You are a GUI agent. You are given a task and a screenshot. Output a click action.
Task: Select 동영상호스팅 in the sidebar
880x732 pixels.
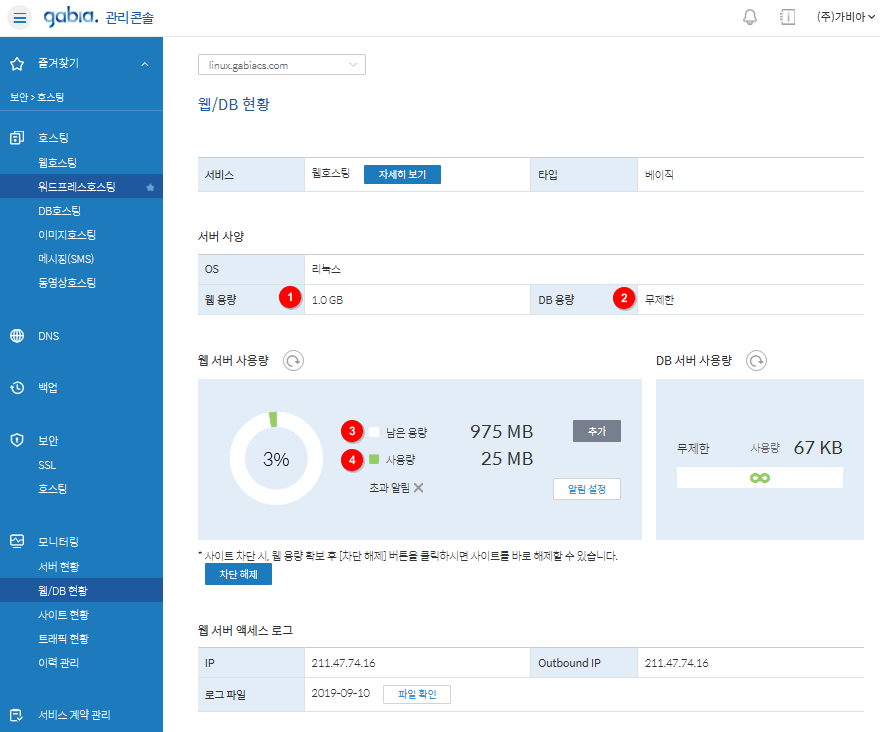click(x=67, y=282)
